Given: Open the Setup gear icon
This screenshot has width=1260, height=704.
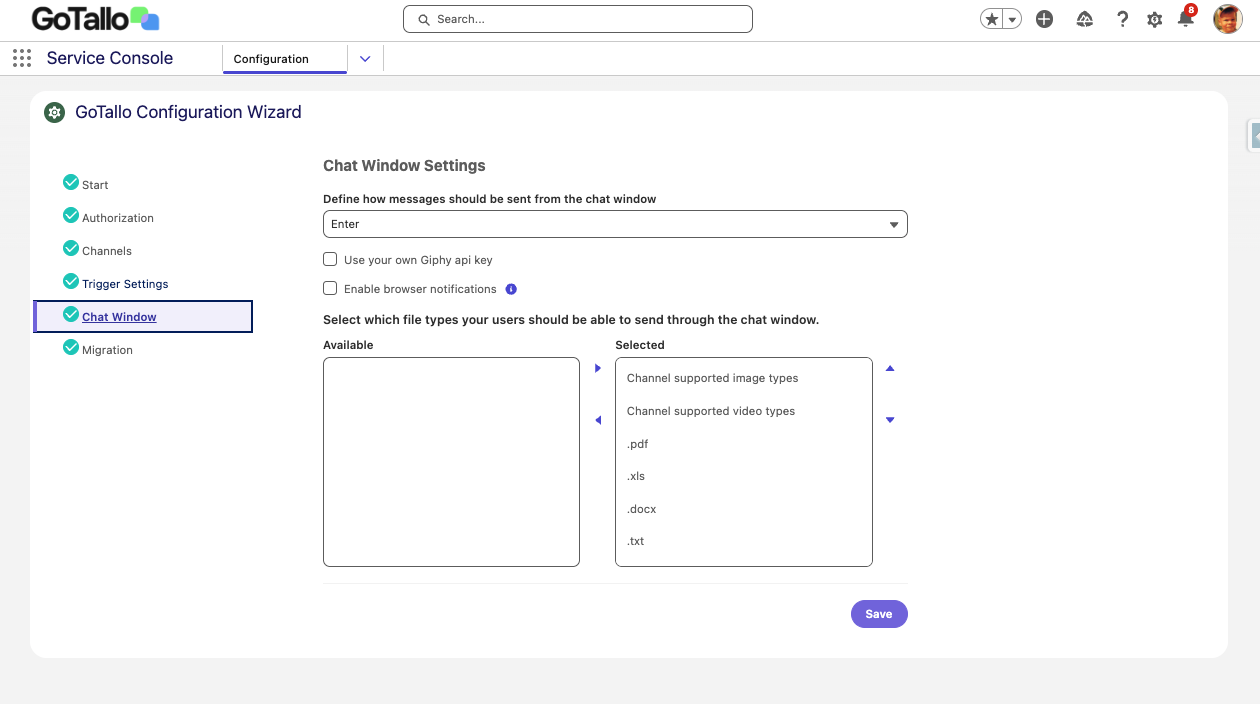Looking at the screenshot, I should click(x=1154, y=19).
